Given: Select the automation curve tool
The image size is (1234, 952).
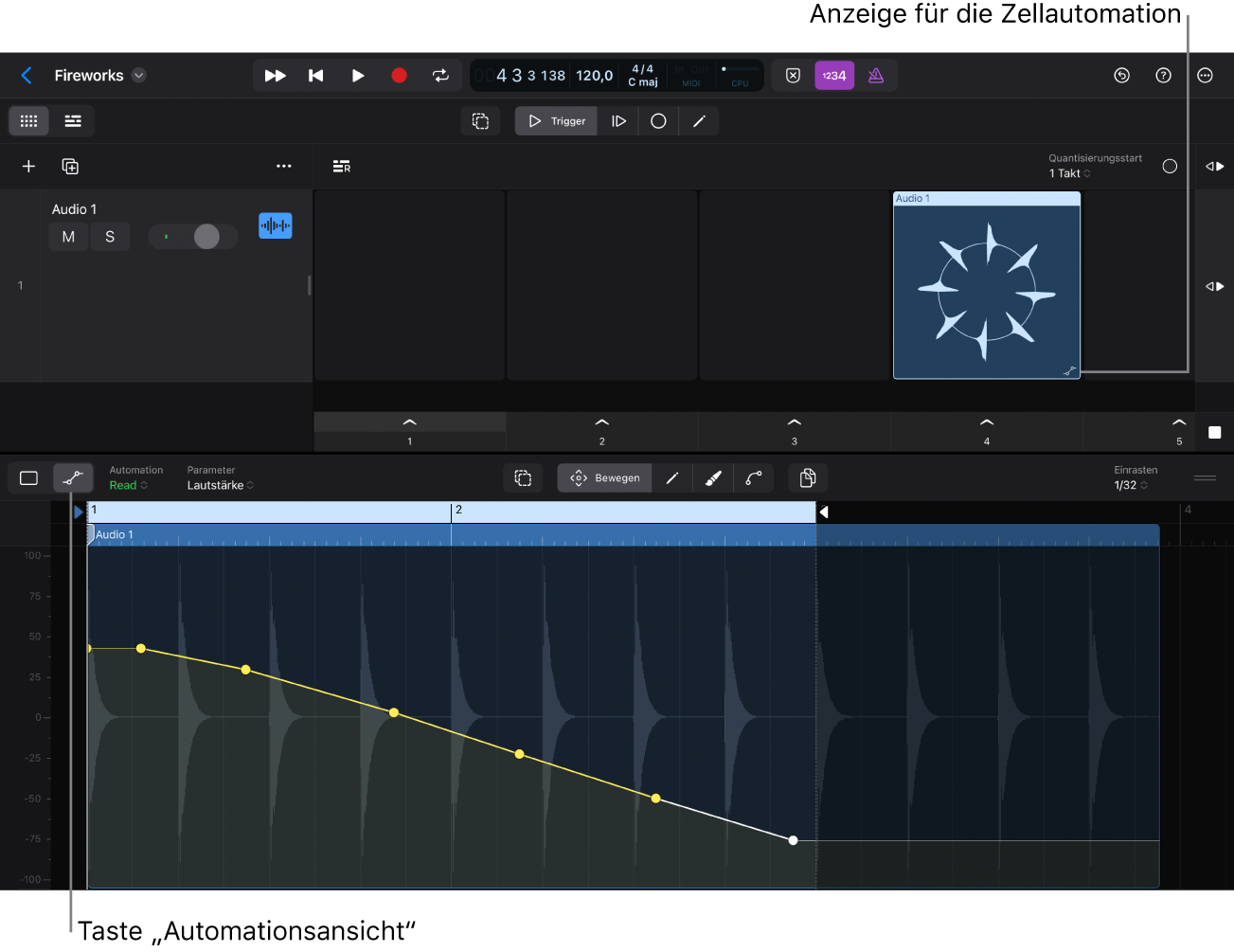Looking at the screenshot, I should pos(754,478).
